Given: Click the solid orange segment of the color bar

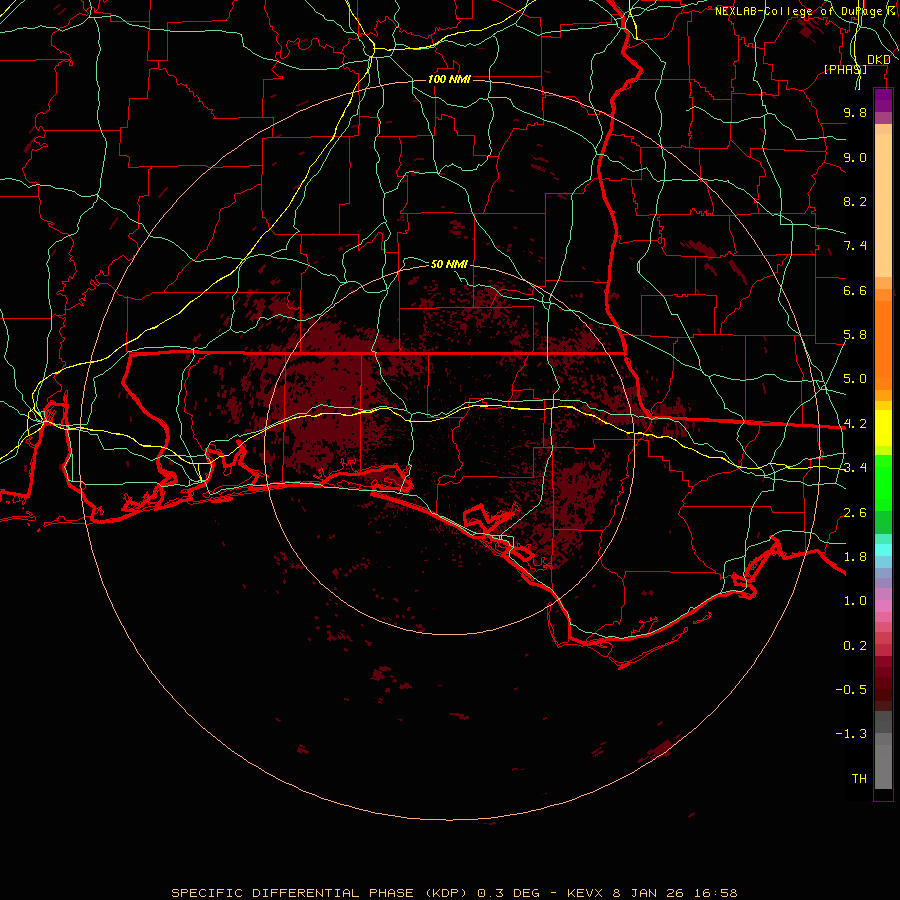Looking at the screenshot, I should pos(883,346).
